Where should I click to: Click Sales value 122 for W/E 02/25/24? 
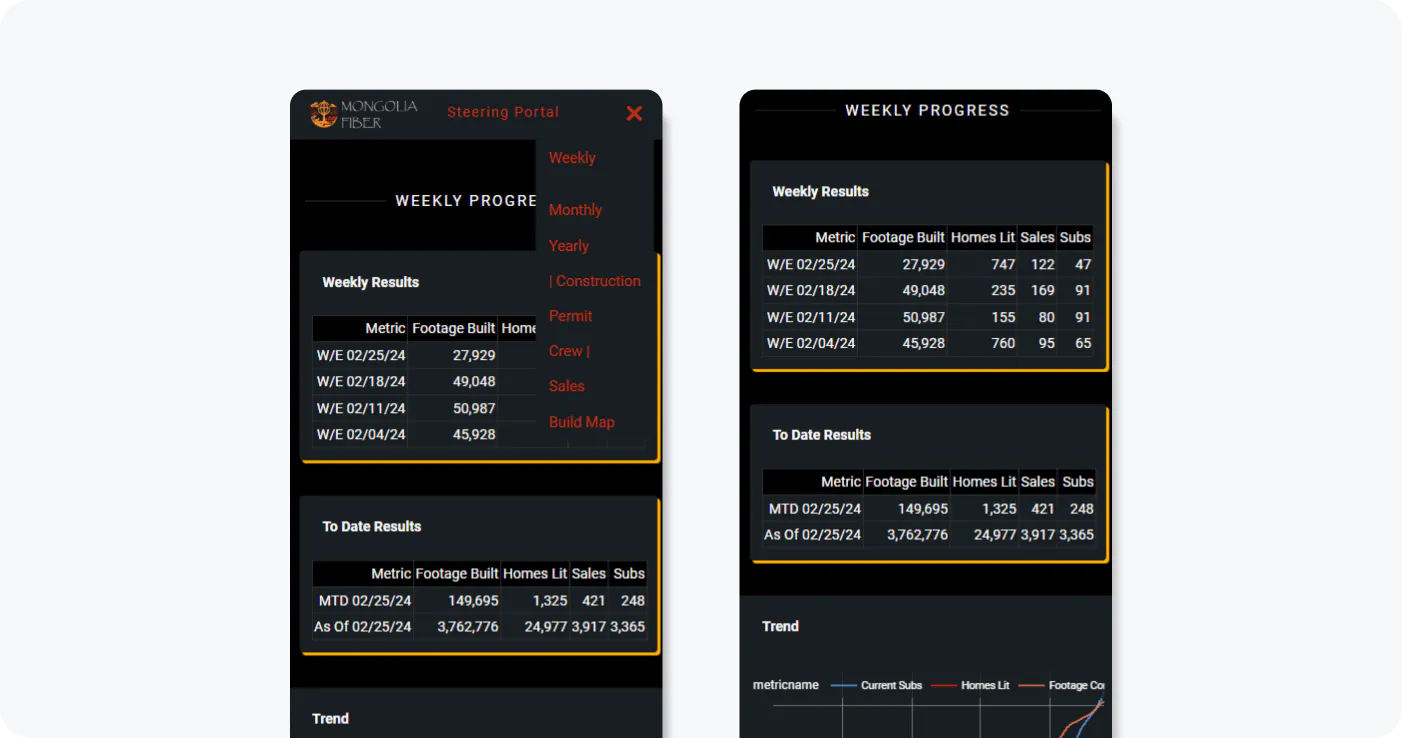click(1043, 265)
